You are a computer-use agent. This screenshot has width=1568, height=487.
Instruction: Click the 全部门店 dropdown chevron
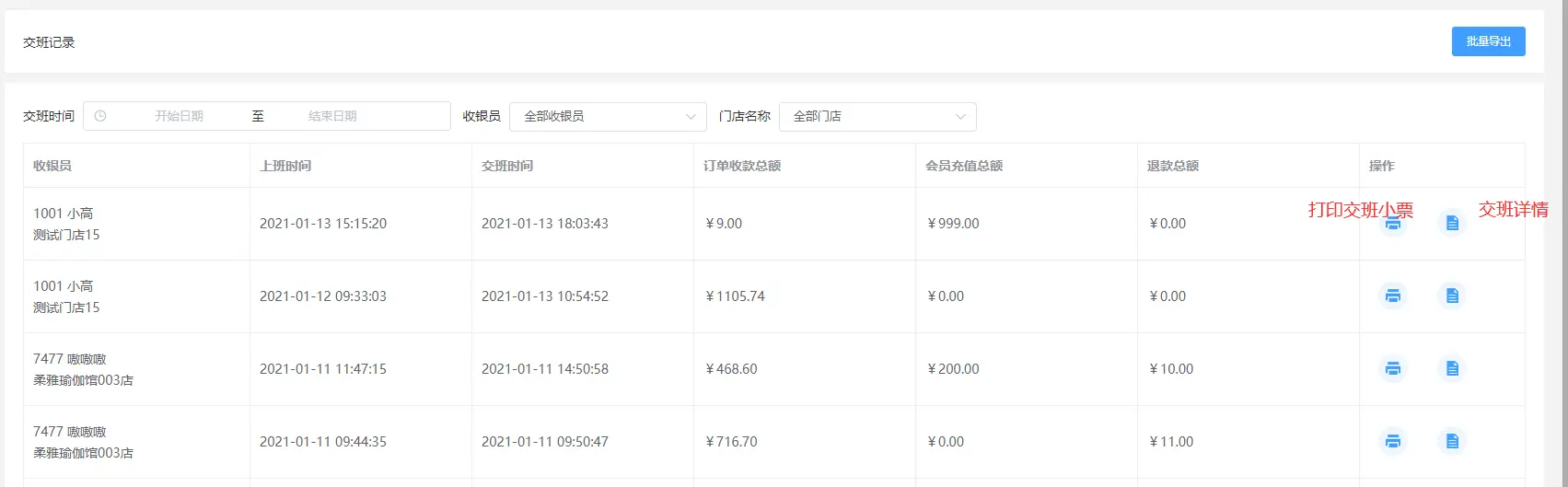pyautogui.click(x=960, y=117)
